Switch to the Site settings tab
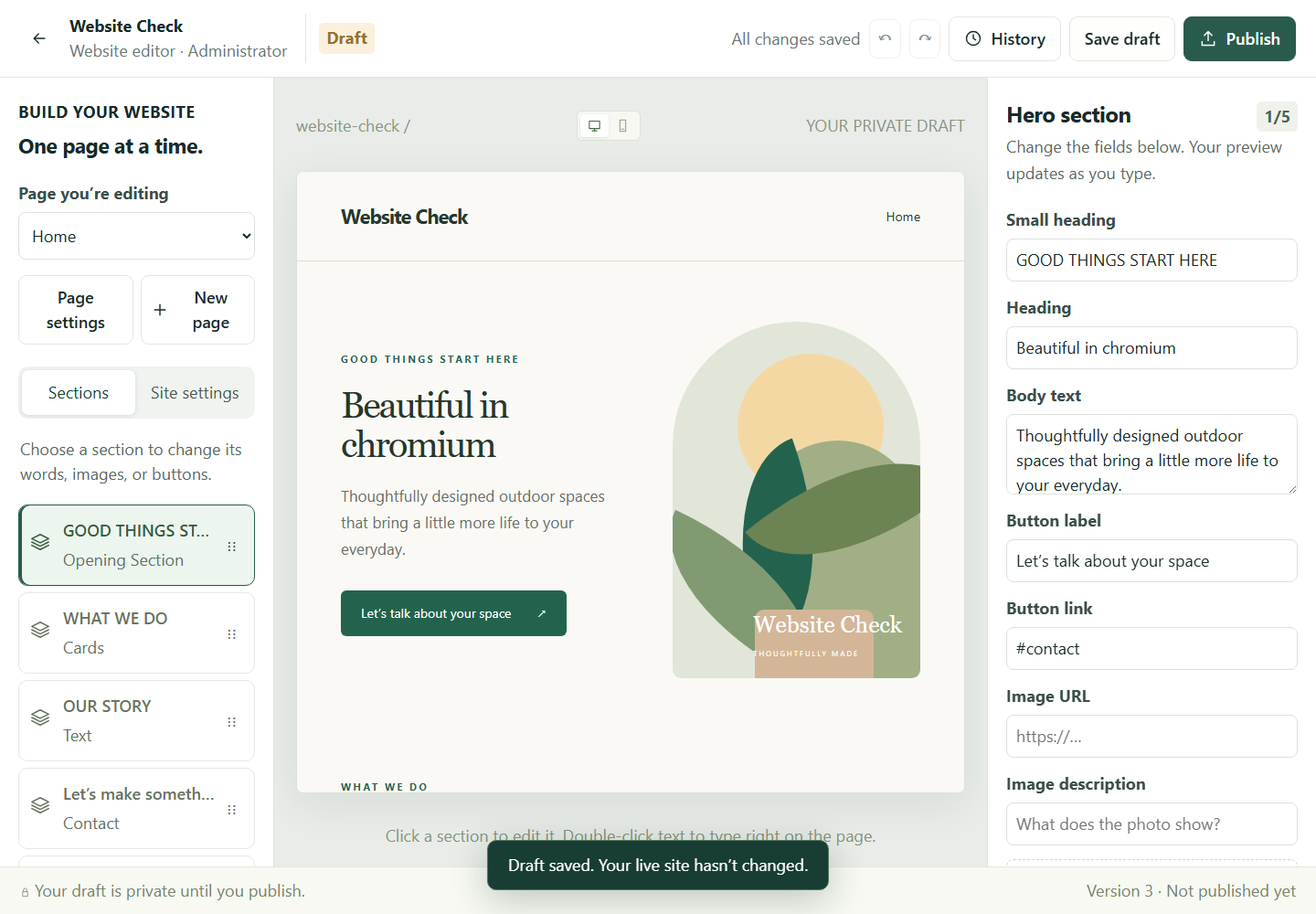 coord(195,393)
